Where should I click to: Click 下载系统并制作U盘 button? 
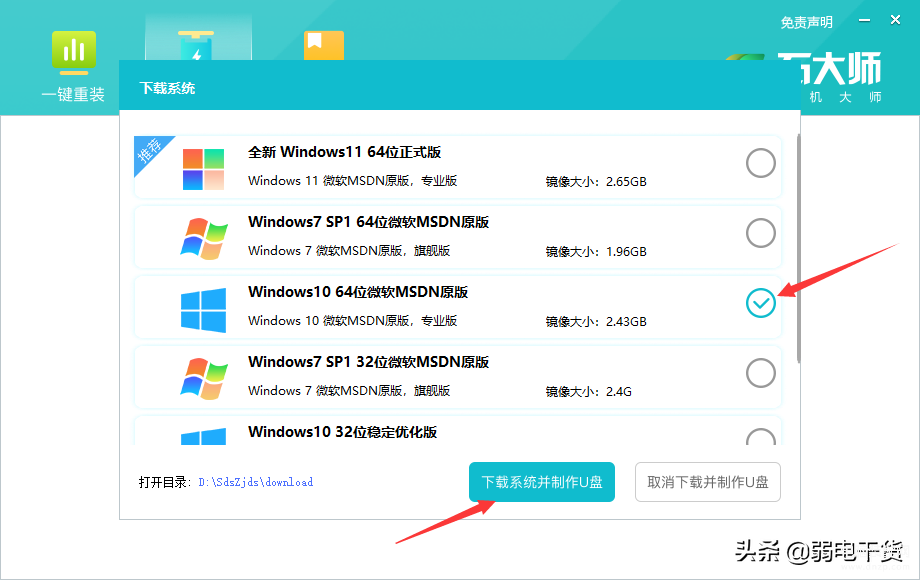[x=542, y=482]
